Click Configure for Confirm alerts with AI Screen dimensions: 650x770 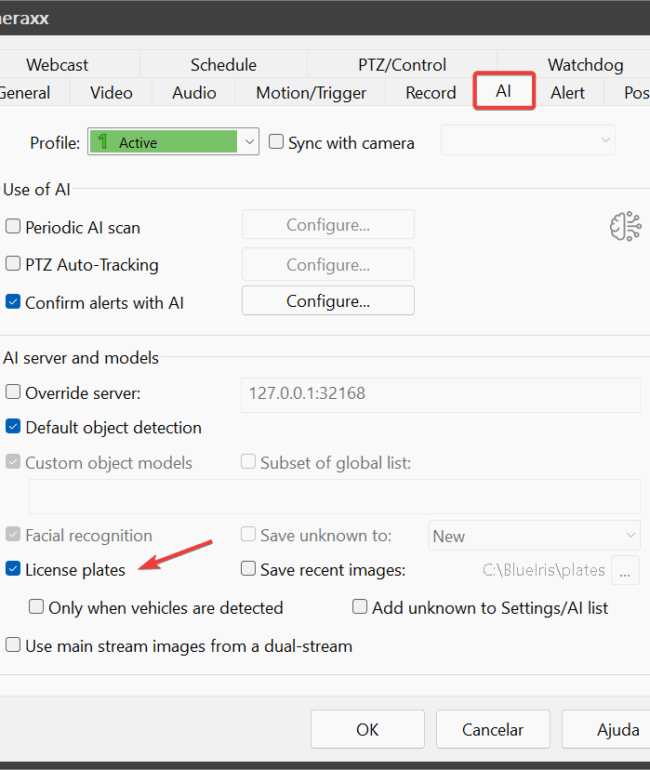point(328,301)
